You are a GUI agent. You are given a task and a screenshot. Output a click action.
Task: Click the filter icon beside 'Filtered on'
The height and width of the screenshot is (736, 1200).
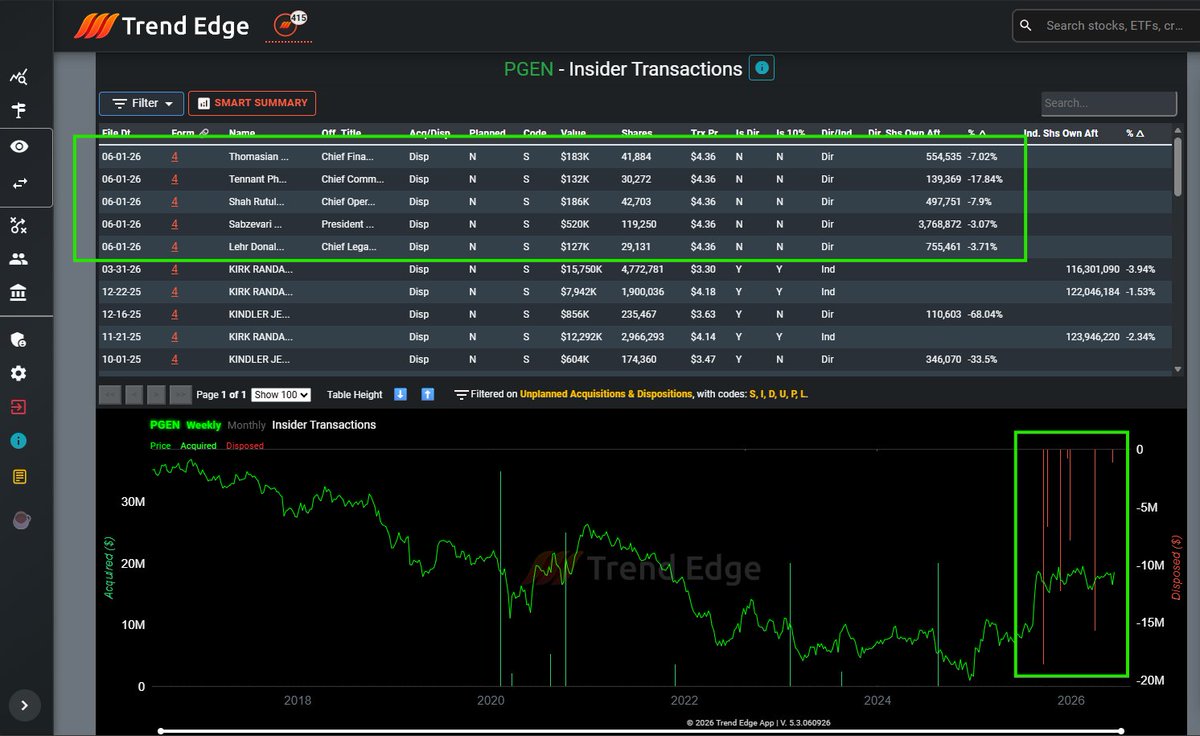click(x=461, y=394)
